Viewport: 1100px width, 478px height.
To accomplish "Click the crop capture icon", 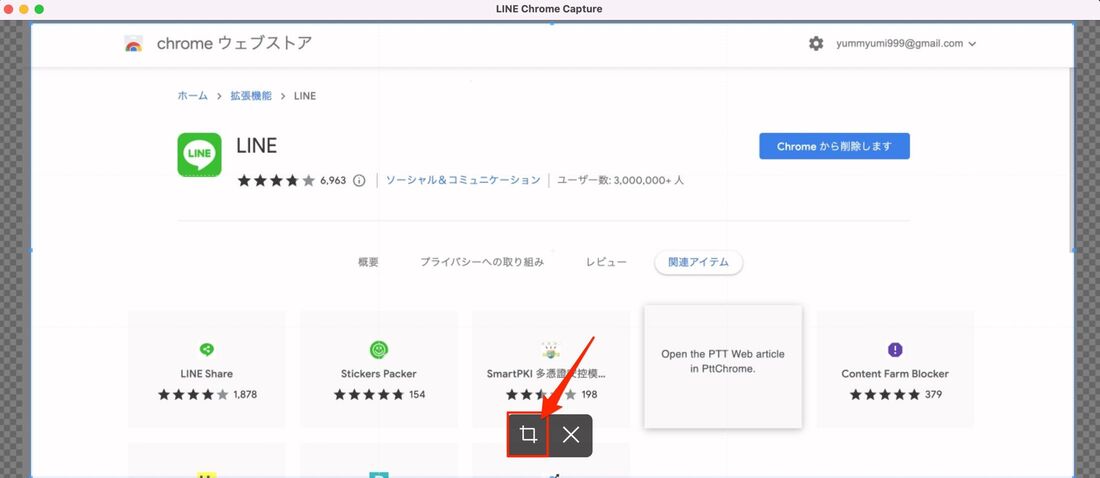I will 528,435.
